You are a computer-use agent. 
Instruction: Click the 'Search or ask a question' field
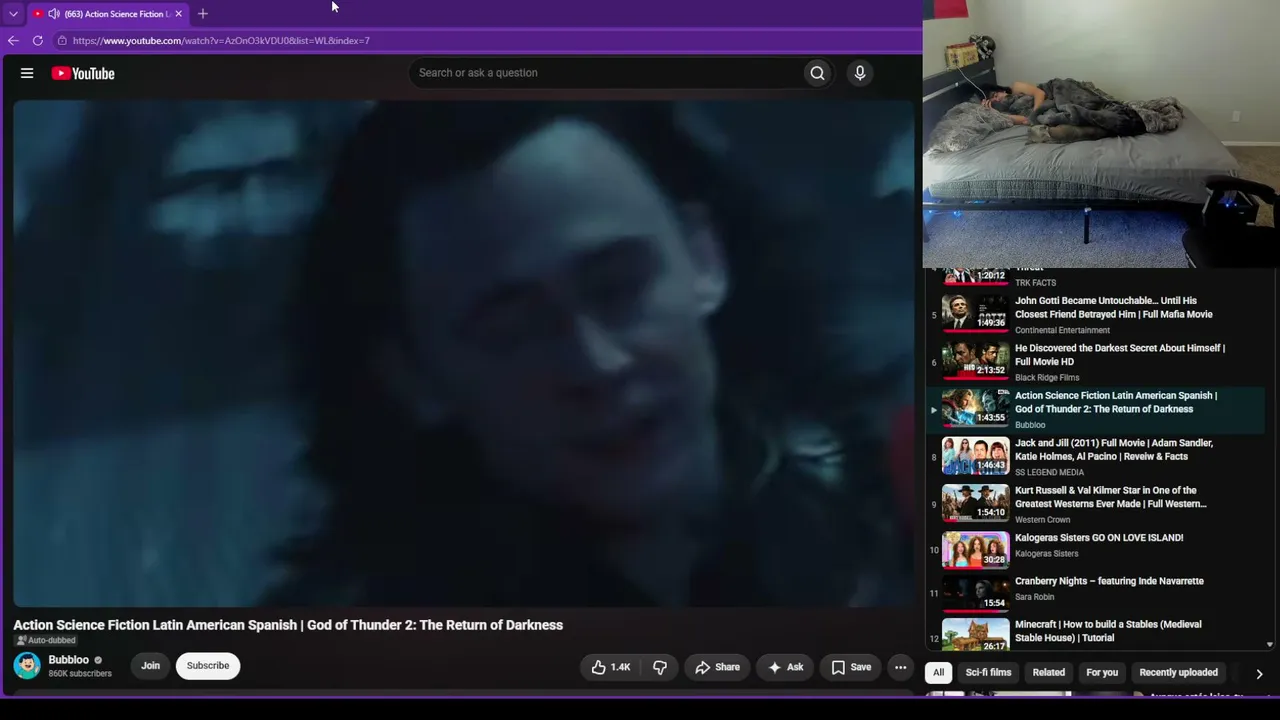[x=605, y=73]
